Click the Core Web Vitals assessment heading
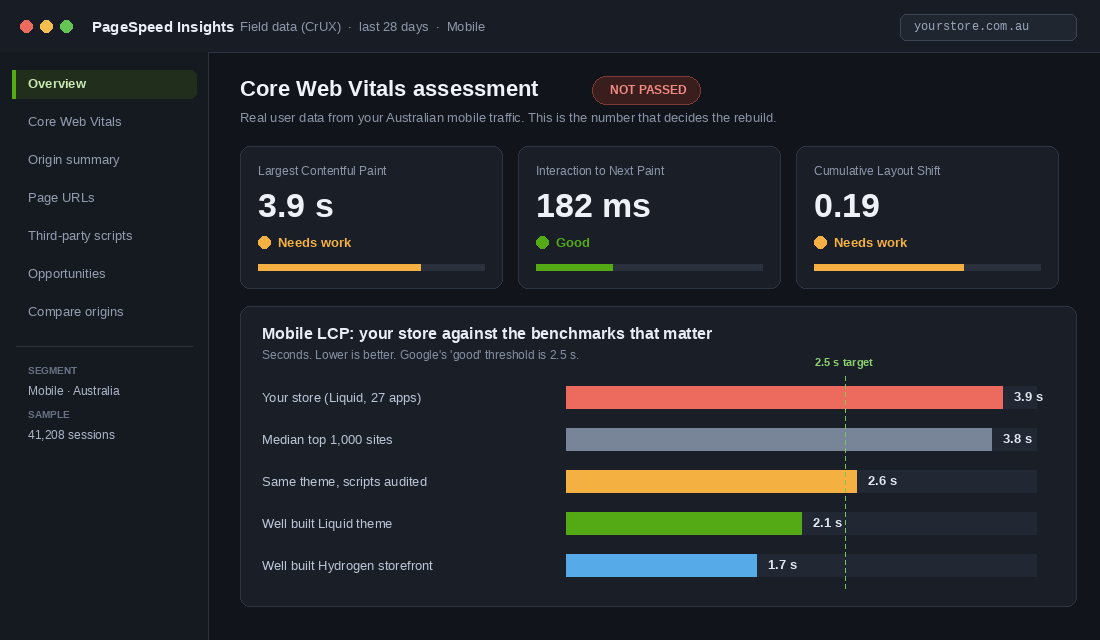 pos(389,89)
